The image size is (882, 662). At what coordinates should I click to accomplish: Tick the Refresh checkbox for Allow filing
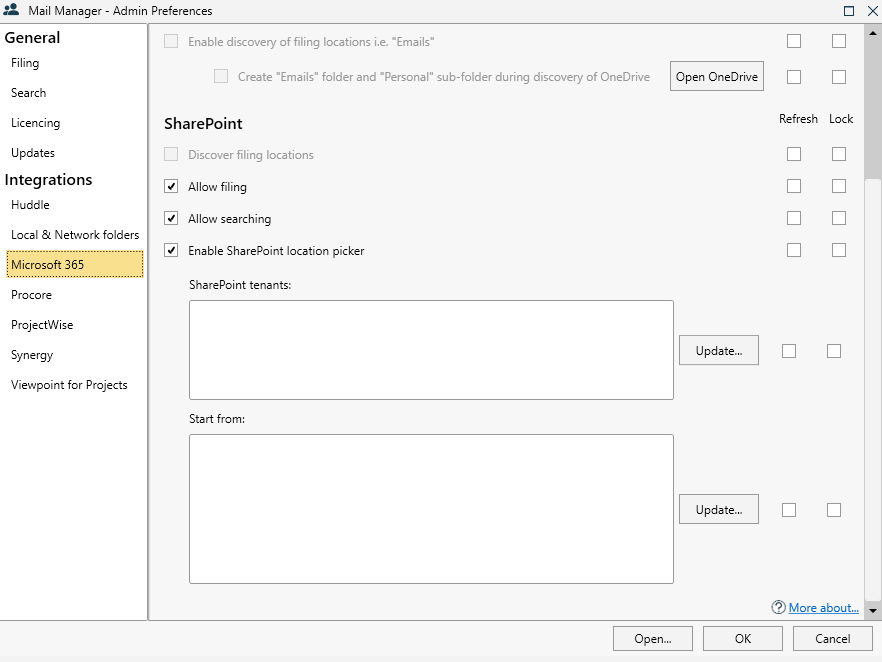(x=794, y=186)
